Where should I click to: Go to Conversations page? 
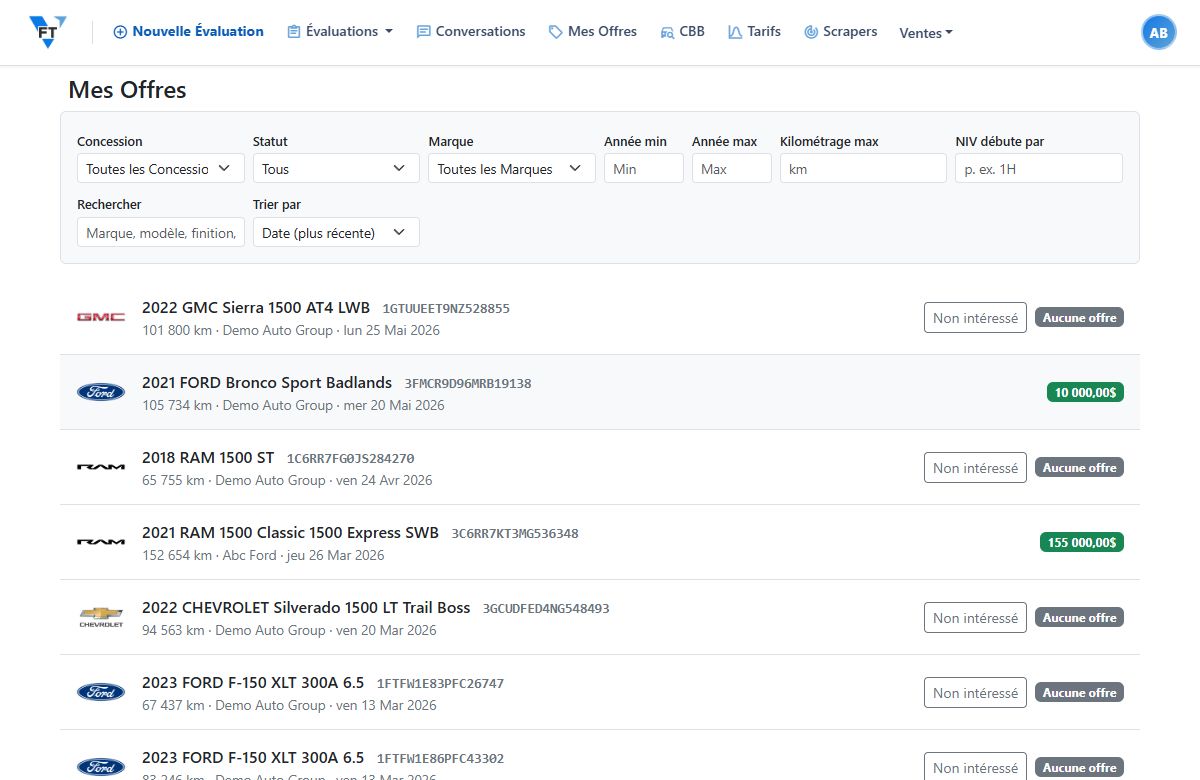point(471,32)
